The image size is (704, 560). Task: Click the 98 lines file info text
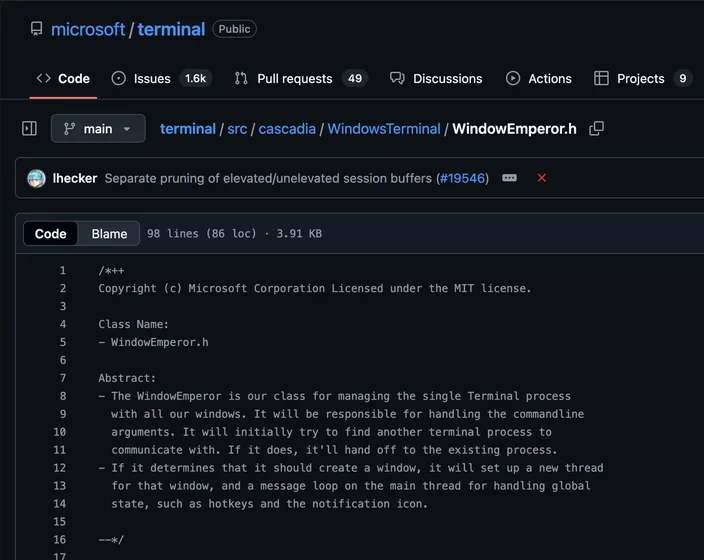(234, 234)
